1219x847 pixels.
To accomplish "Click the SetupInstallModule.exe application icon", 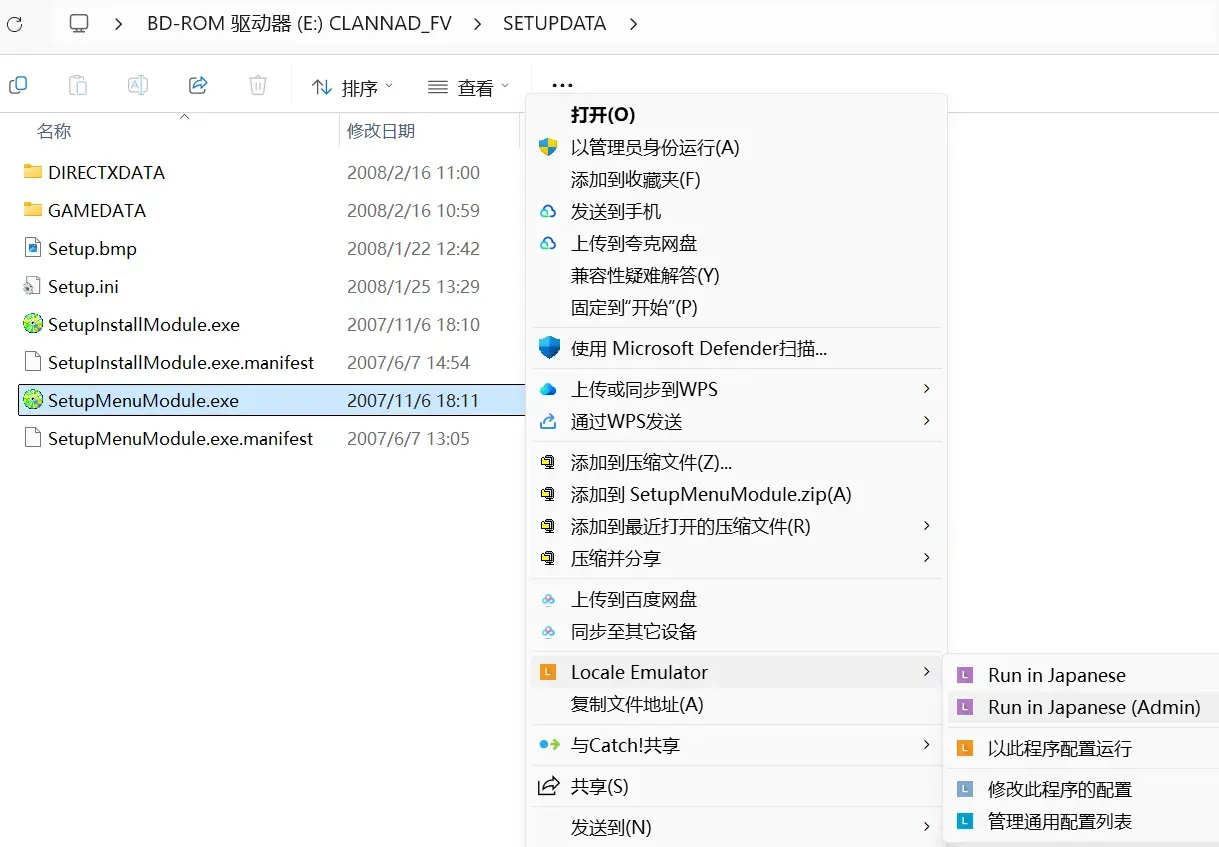I will pos(33,324).
